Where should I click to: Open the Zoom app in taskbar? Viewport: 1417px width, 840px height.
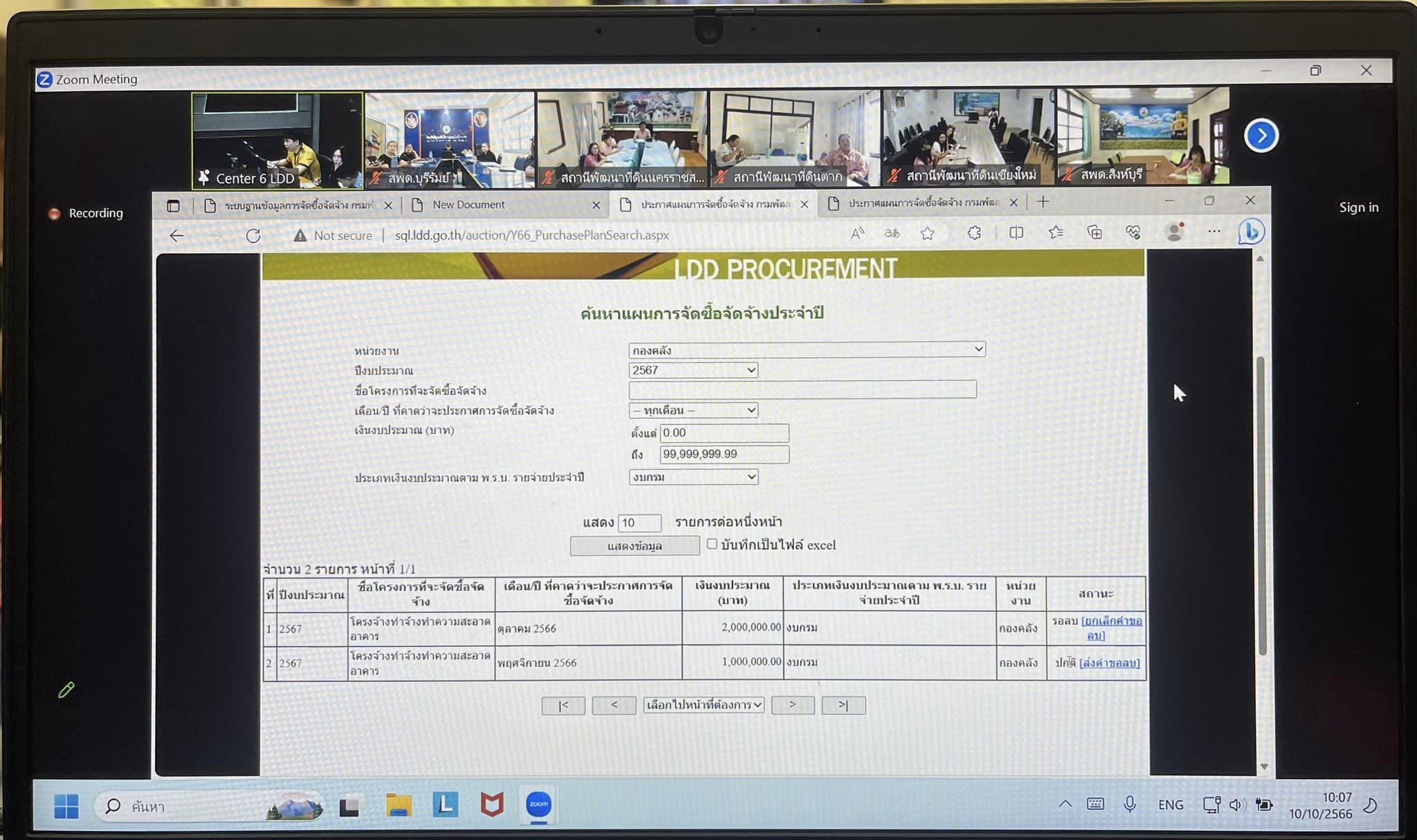(538, 804)
